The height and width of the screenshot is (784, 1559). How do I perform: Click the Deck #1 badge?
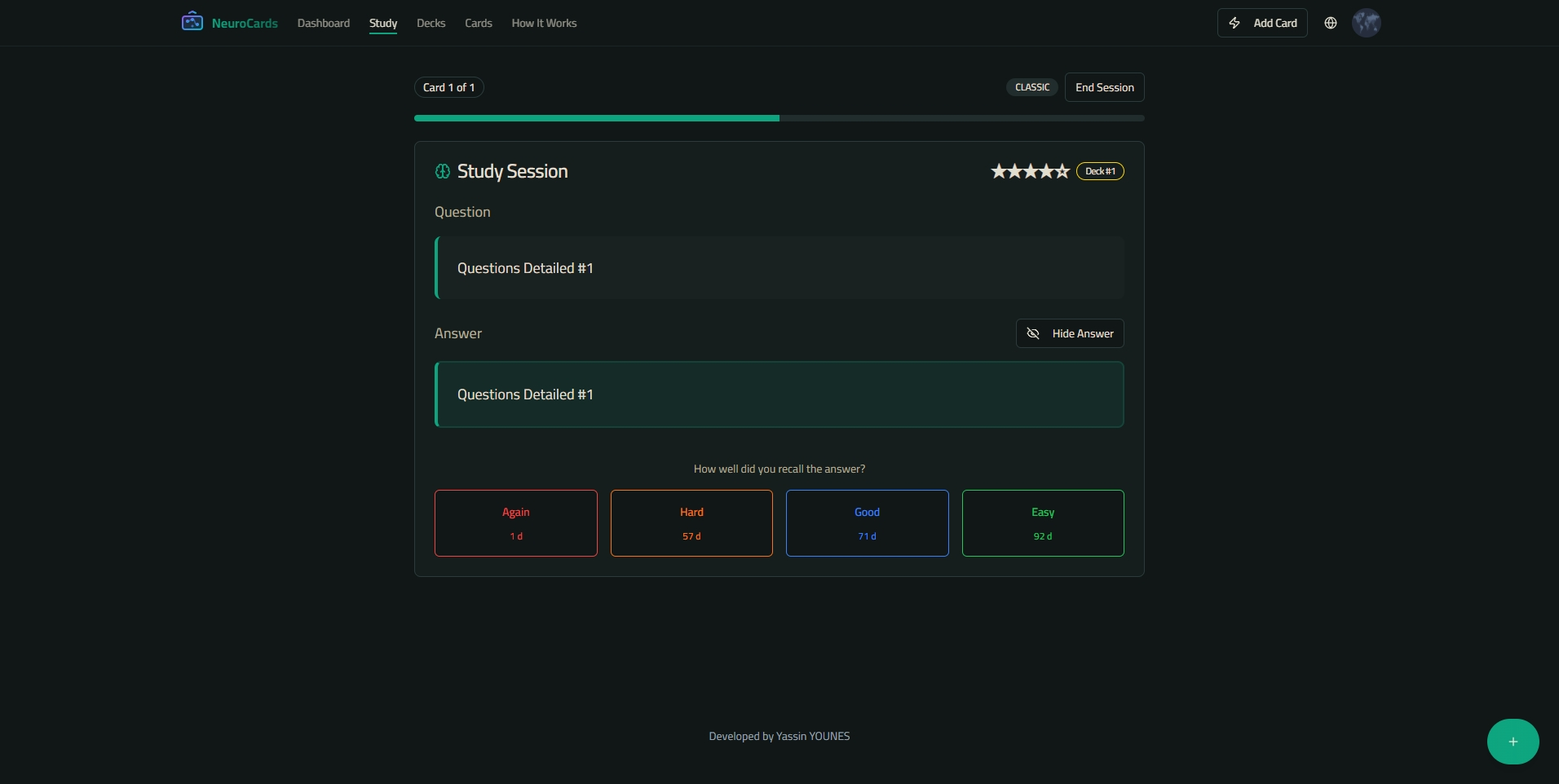point(1101,171)
